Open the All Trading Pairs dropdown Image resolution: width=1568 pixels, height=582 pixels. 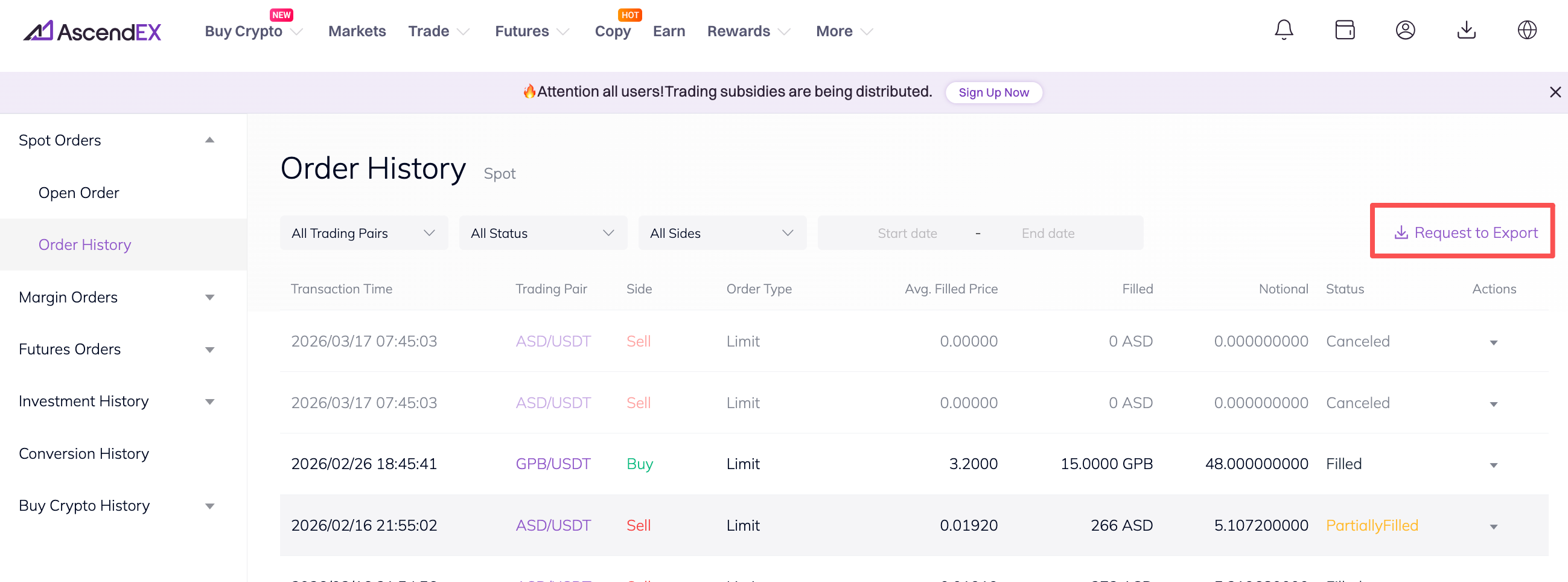[363, 233]
